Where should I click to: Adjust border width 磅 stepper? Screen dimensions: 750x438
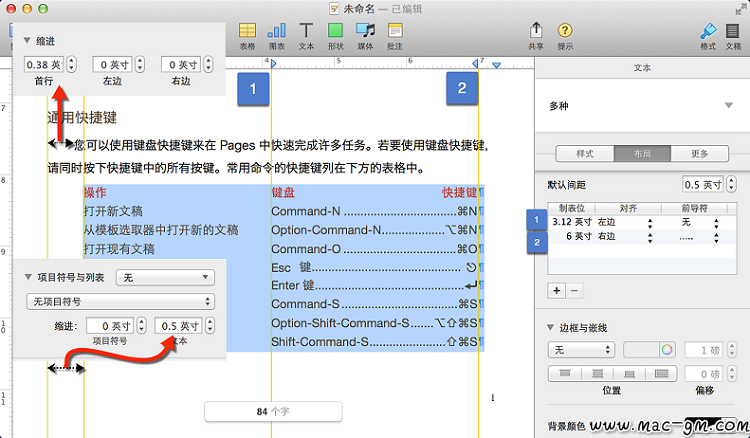pyautogui.click(x=732, y=350)
